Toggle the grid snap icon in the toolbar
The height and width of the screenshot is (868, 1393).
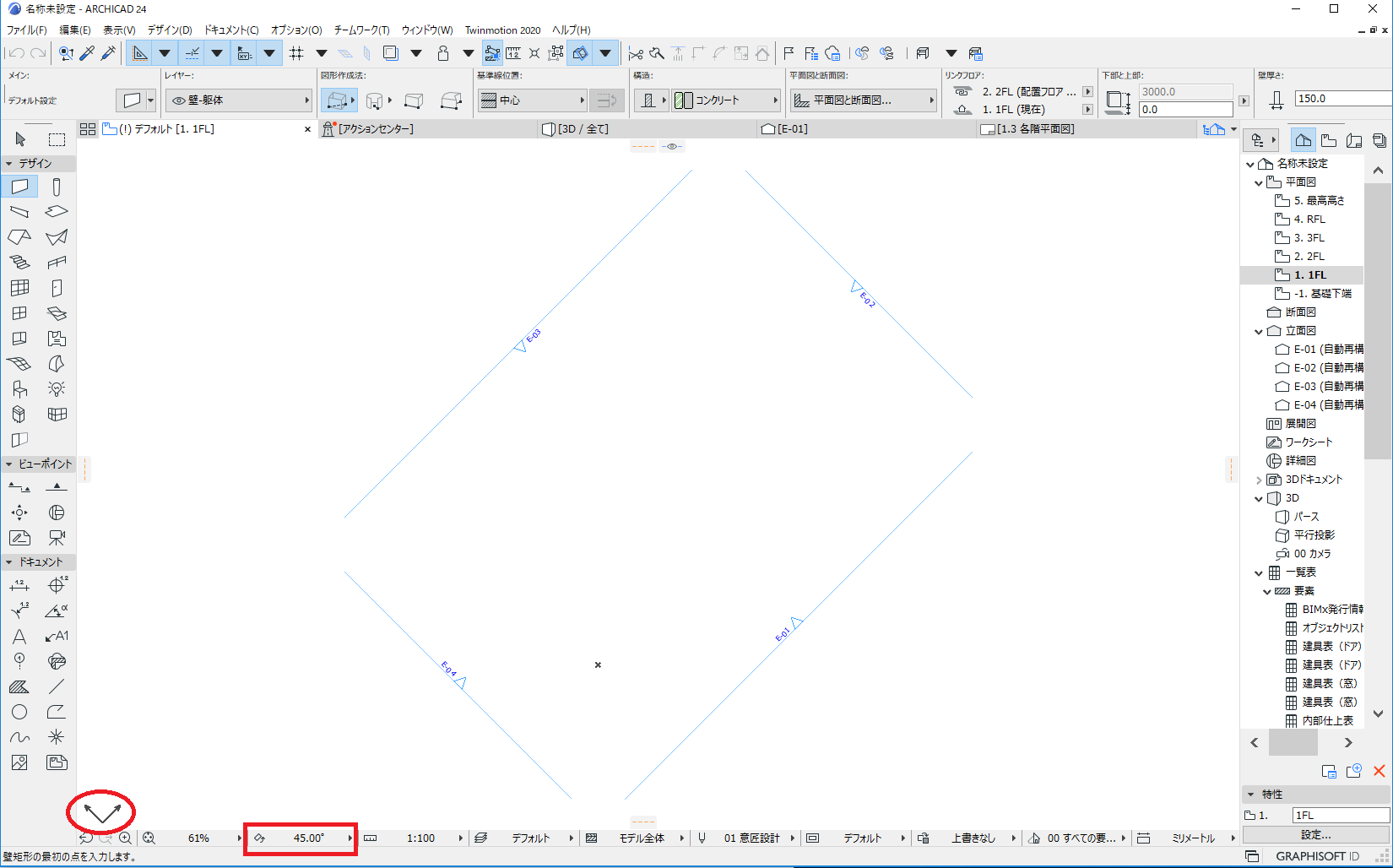(x=296, y=53)
